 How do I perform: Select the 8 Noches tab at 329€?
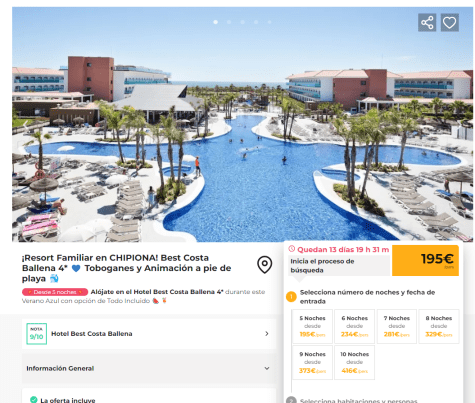[439, 326]
